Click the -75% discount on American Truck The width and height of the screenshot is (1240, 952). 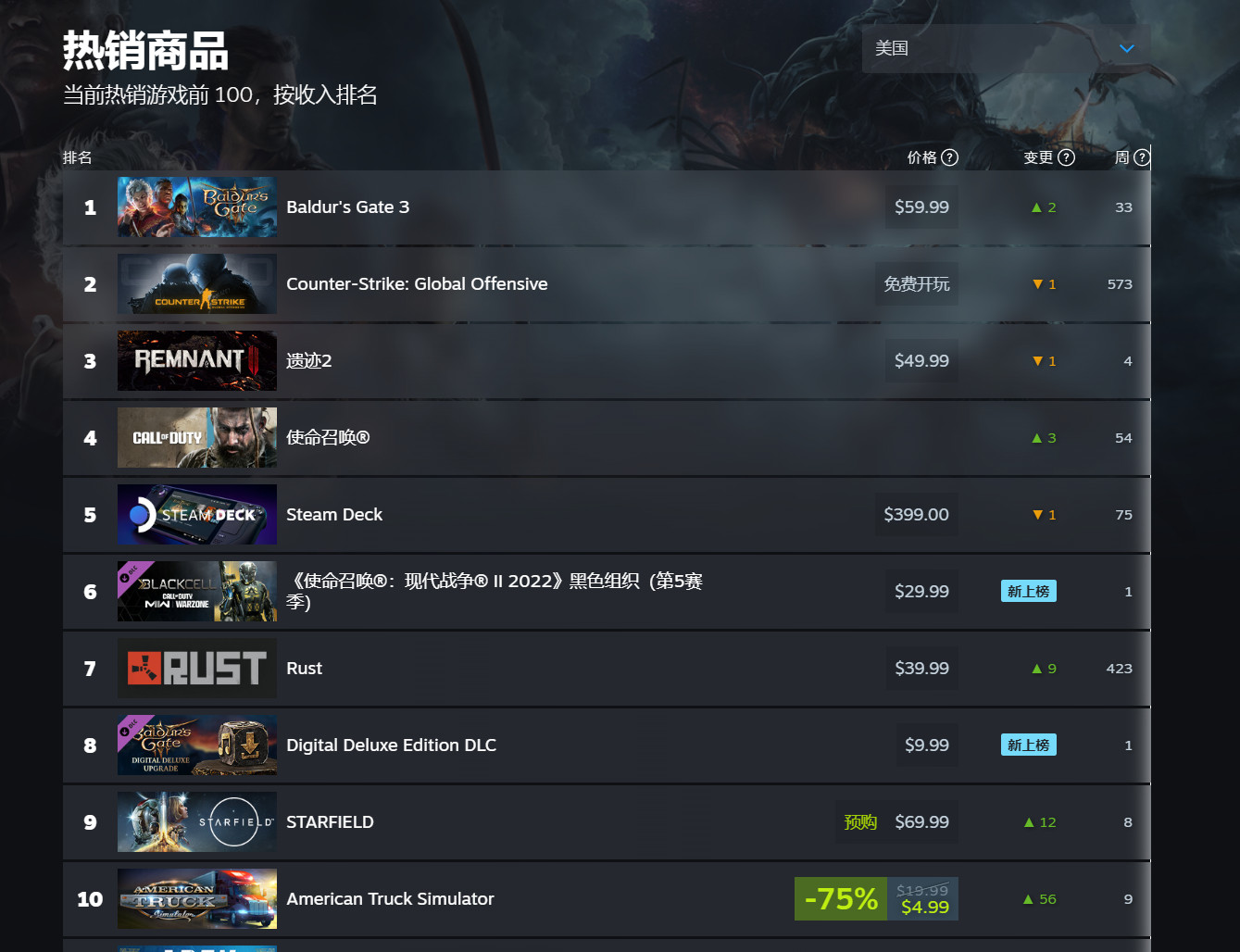[x=841, y=899]
